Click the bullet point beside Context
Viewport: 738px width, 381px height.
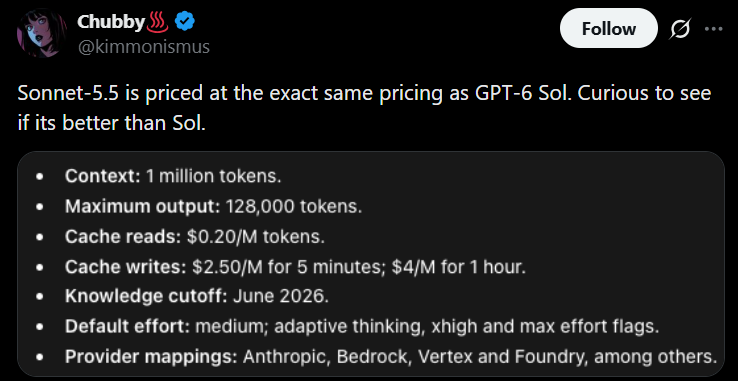40,177
